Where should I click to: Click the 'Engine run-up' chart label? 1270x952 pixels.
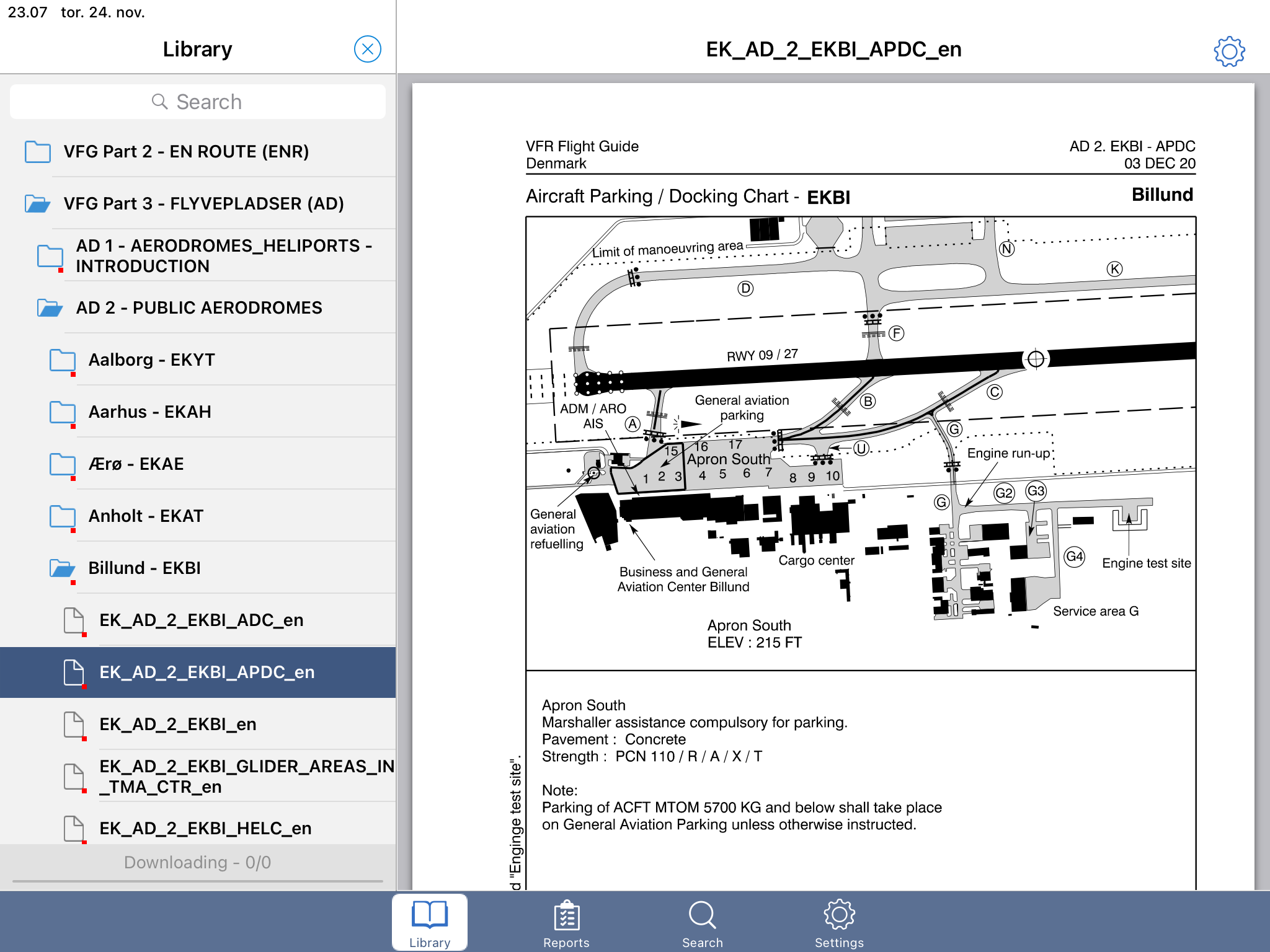coord(1008,453)
